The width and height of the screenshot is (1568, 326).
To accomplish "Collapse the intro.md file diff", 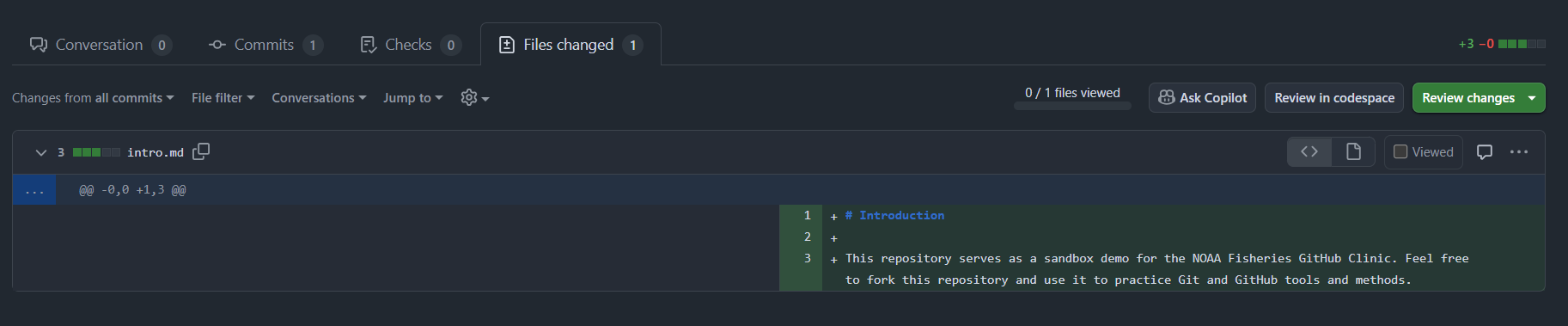I will pos(40,152).
